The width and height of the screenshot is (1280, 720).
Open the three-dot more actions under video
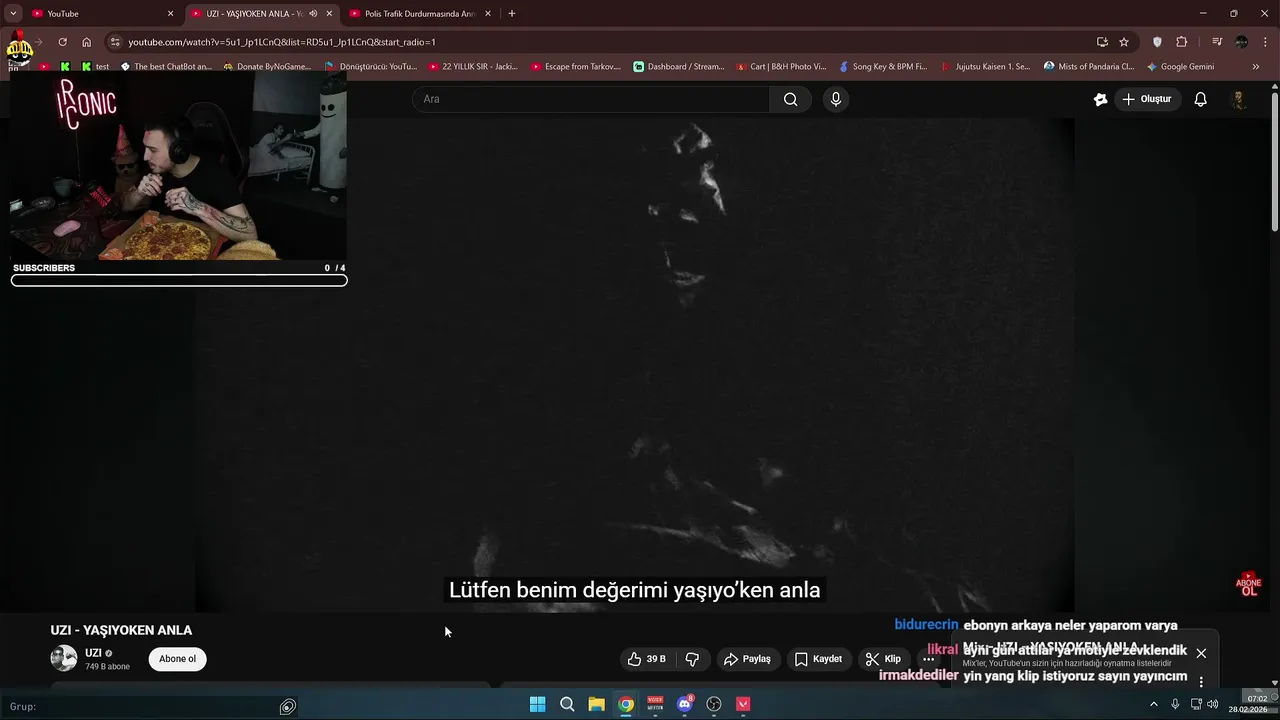tap(928, 659)
